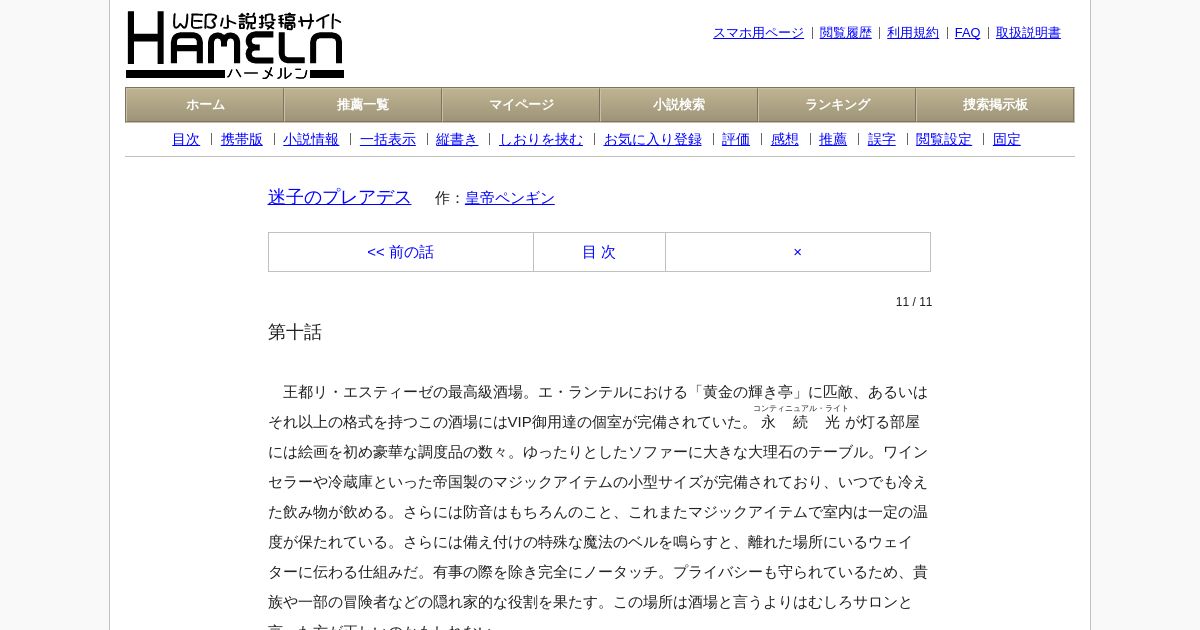Switch to 縦書き vertical writing

(457, 140)
